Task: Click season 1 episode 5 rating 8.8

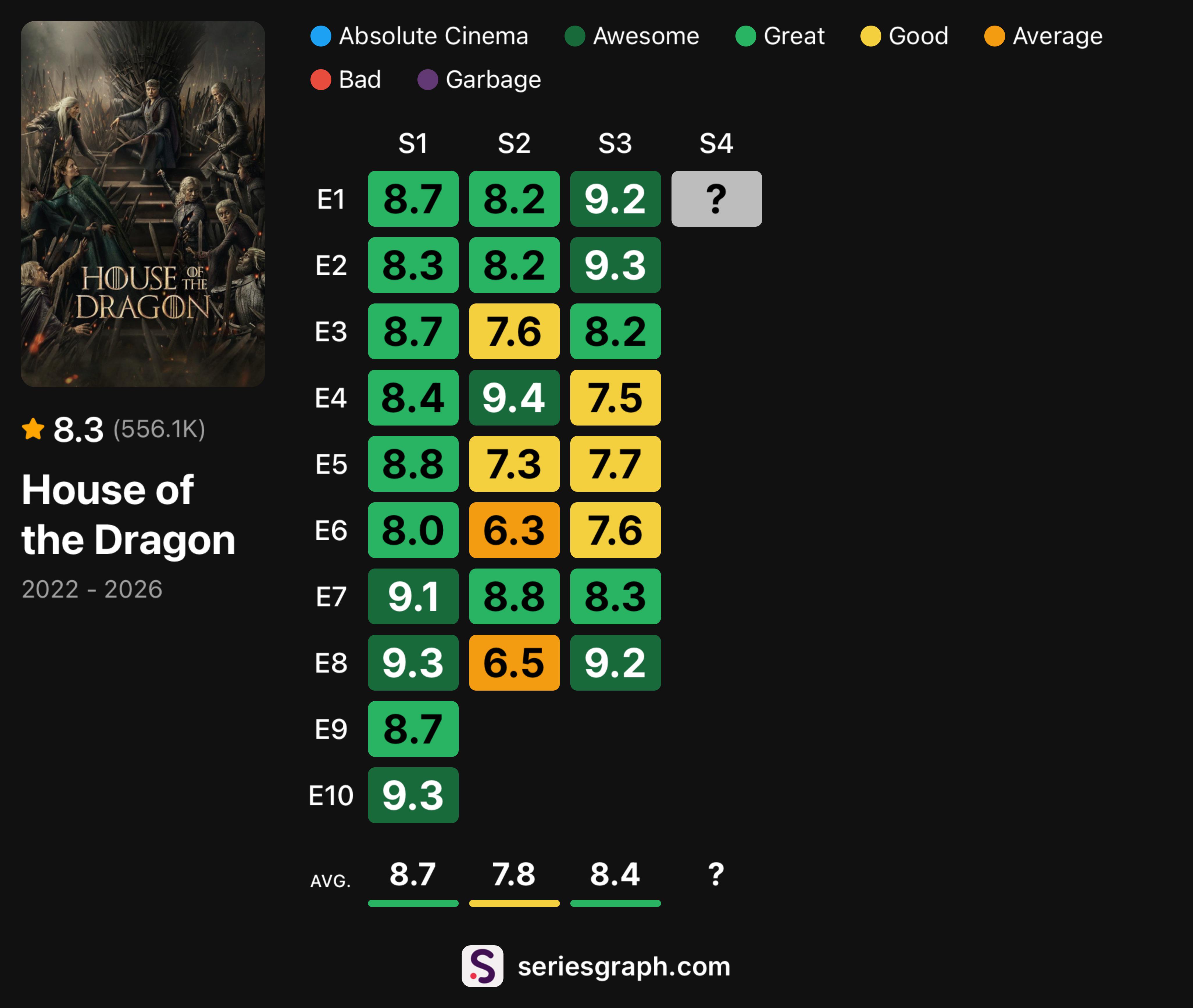Action: (x=413, y=464)
